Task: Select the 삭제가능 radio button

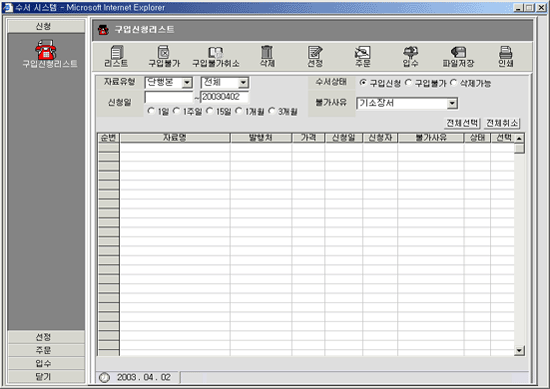Action: [453, 83]
